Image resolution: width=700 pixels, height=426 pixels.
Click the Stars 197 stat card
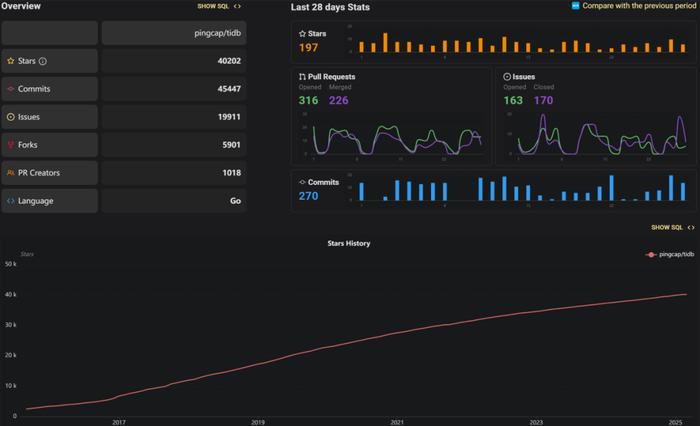[x=493, y=42]
